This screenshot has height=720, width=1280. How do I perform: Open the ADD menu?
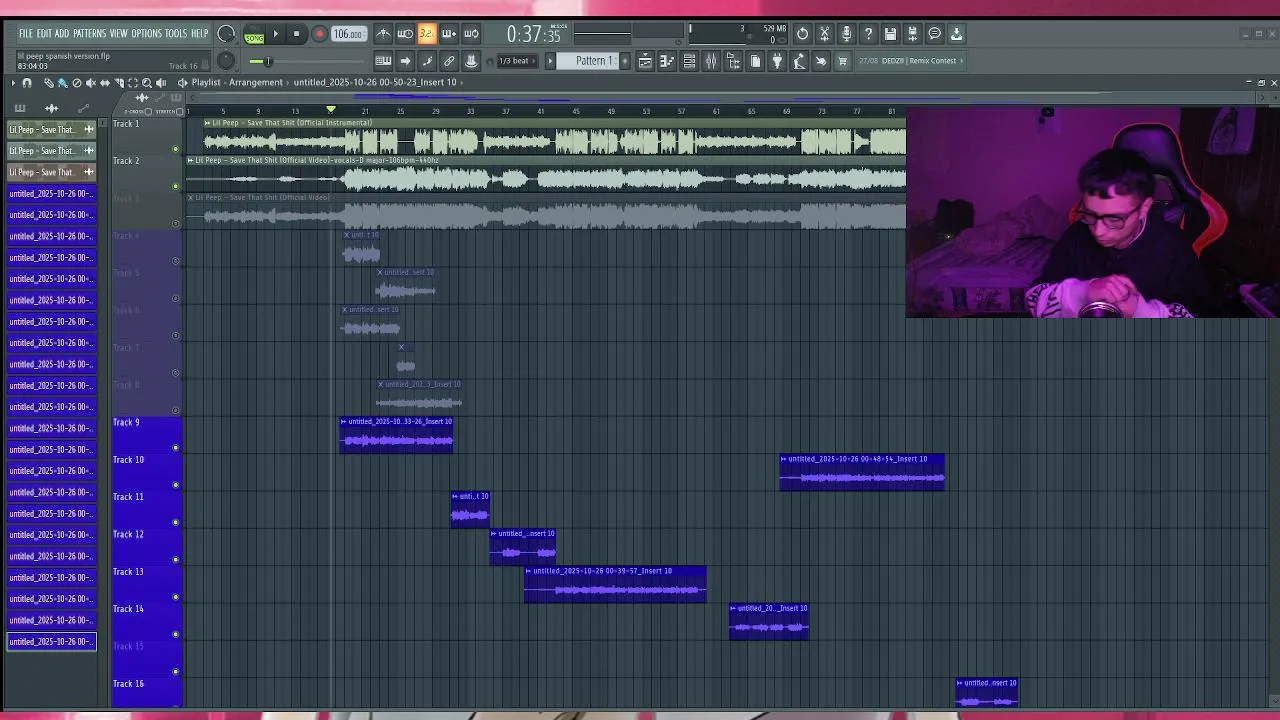coord(62,34)
